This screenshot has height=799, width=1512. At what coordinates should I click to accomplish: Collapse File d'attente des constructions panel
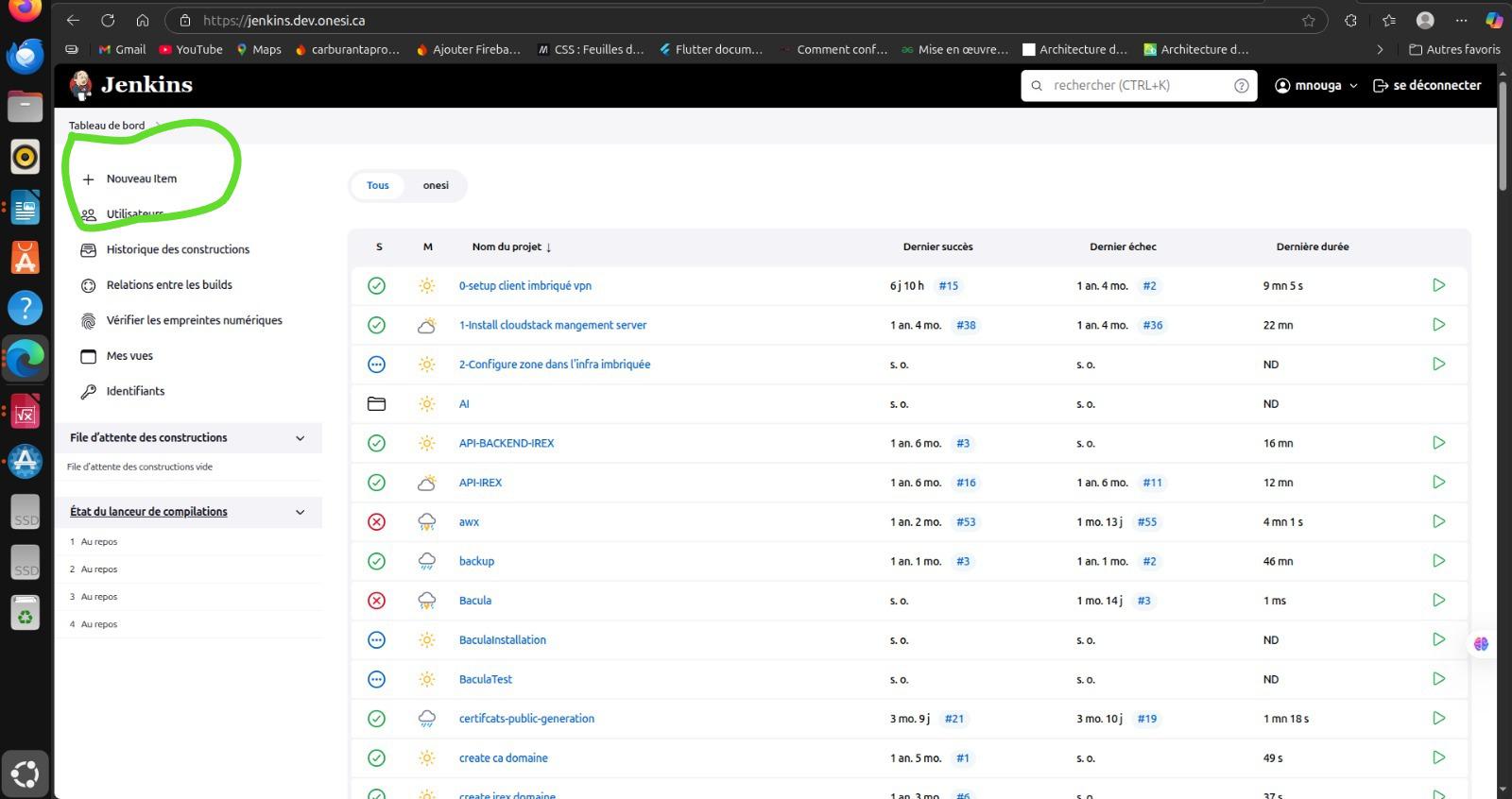pos(300,438)
